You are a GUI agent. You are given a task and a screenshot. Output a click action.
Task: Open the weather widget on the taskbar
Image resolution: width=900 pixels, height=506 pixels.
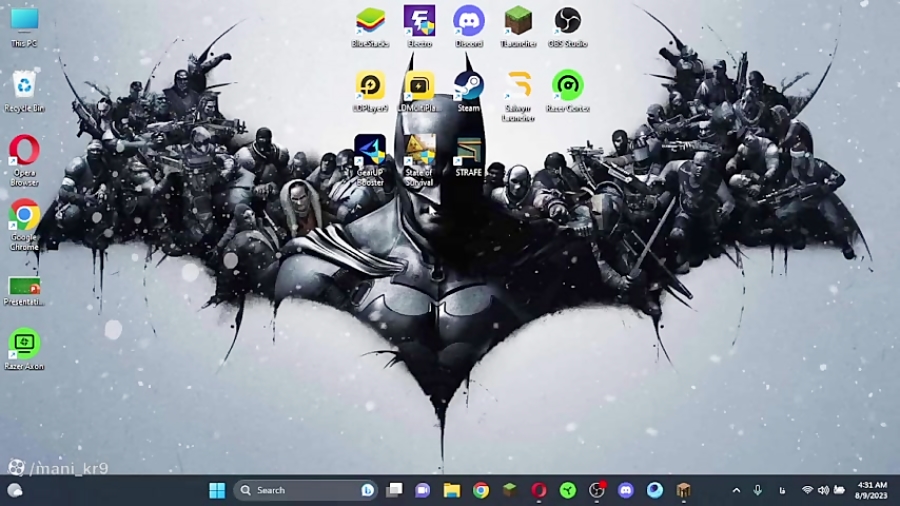pyautogui.click(x=15, y=491)
